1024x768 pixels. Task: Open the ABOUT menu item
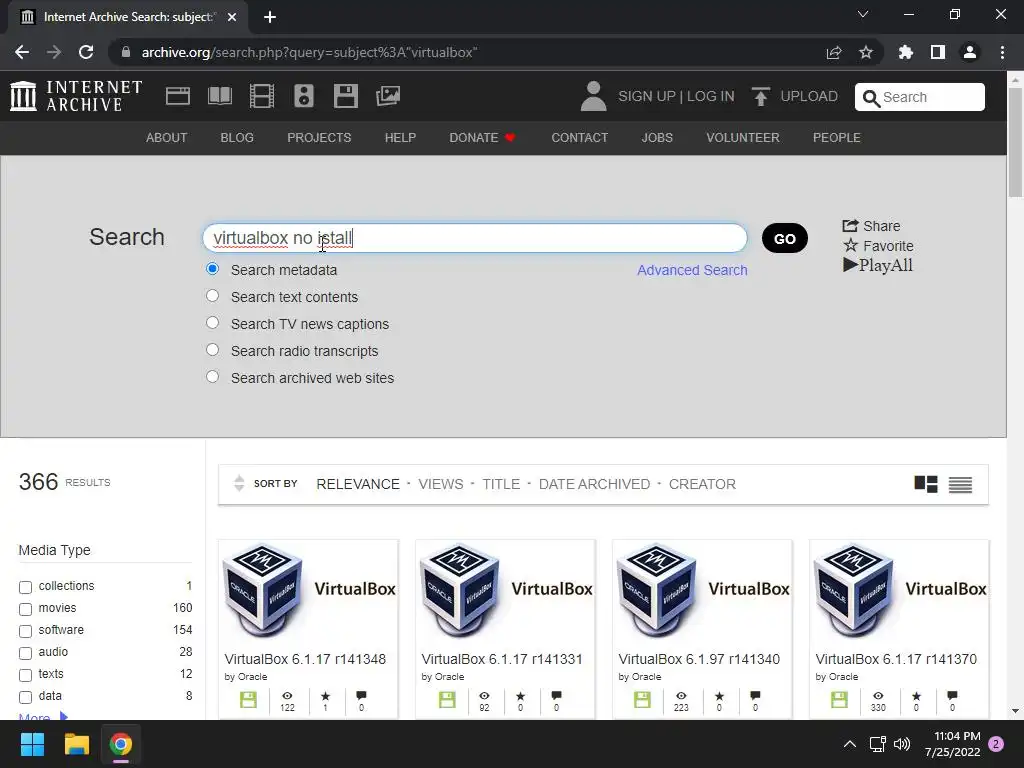[167, 138]
